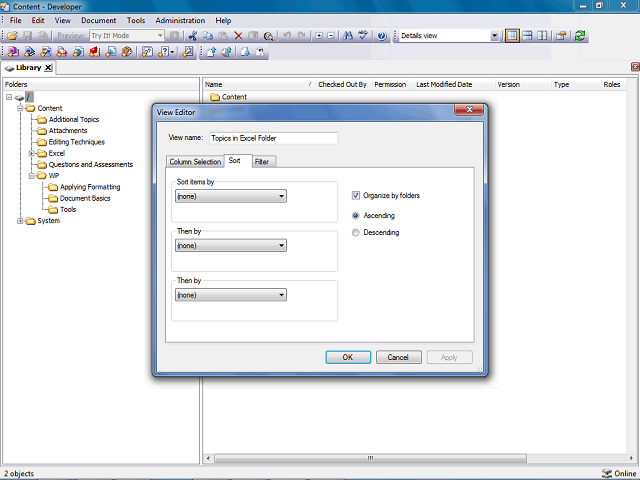Open the Tools menu

tap(136, 20)
